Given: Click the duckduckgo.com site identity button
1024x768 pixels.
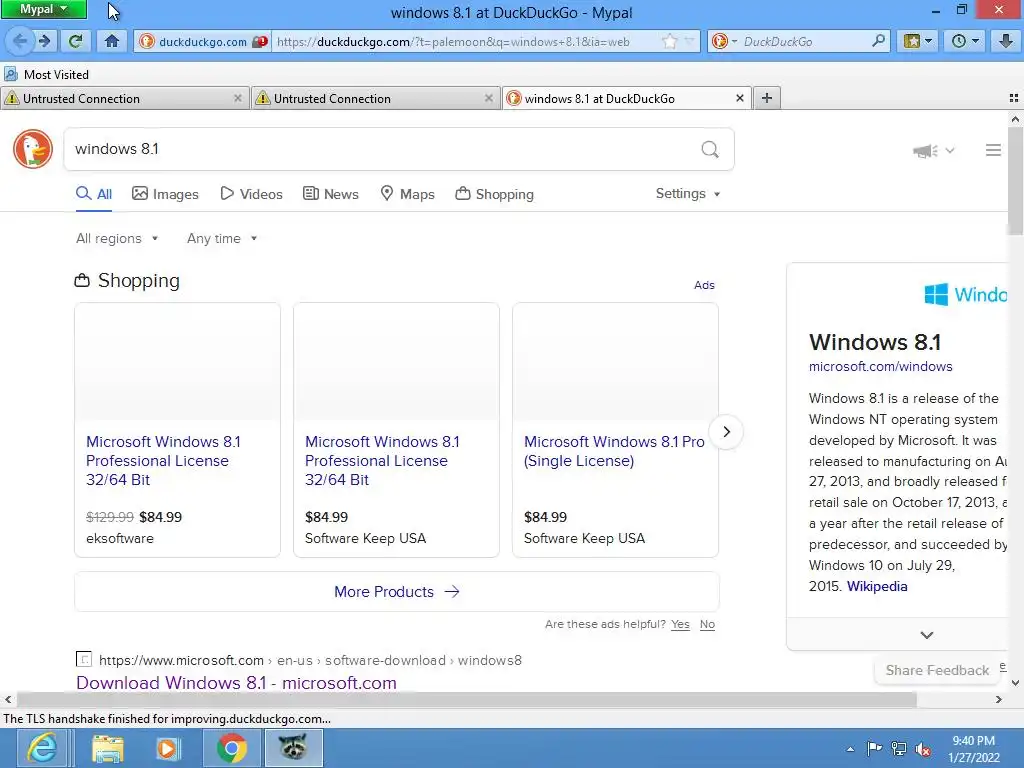Looking at the screenshot, I should (x=203, y=42).
